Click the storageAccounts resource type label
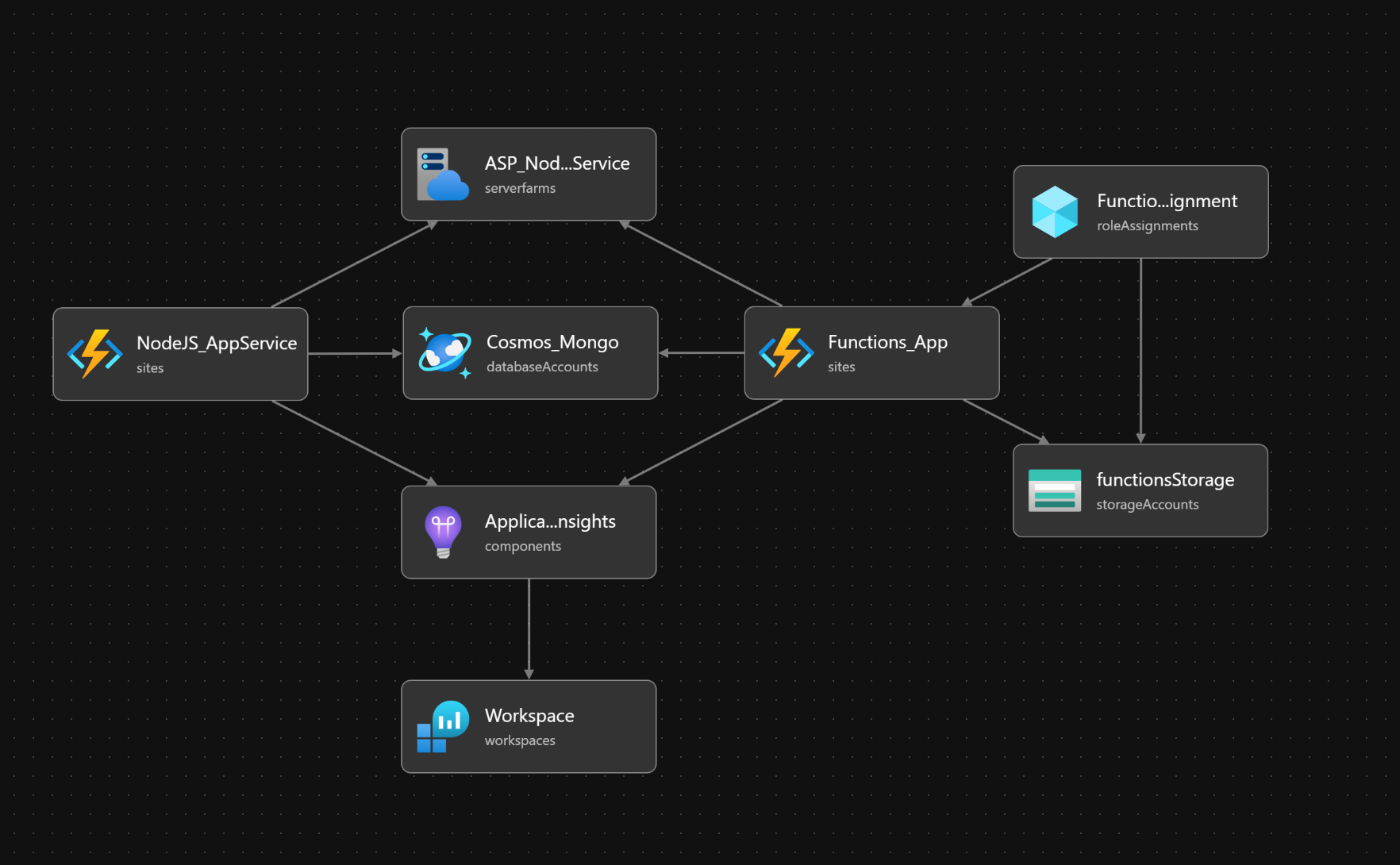This screenshot has width=1400, height=865. pyautogui.click(x=1147, y=505)
